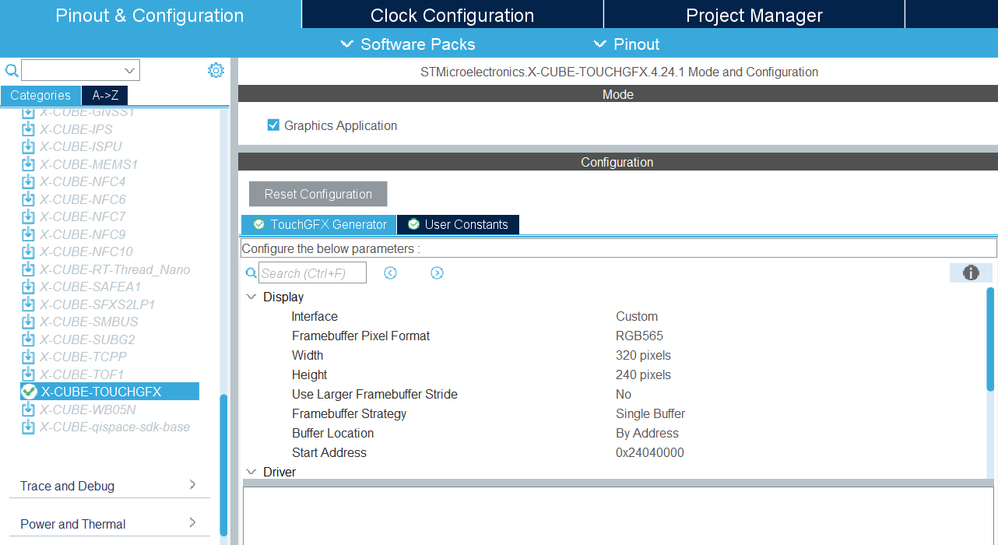Click the download icon beside X-CUBE-MEMS1

click(28, 164)
